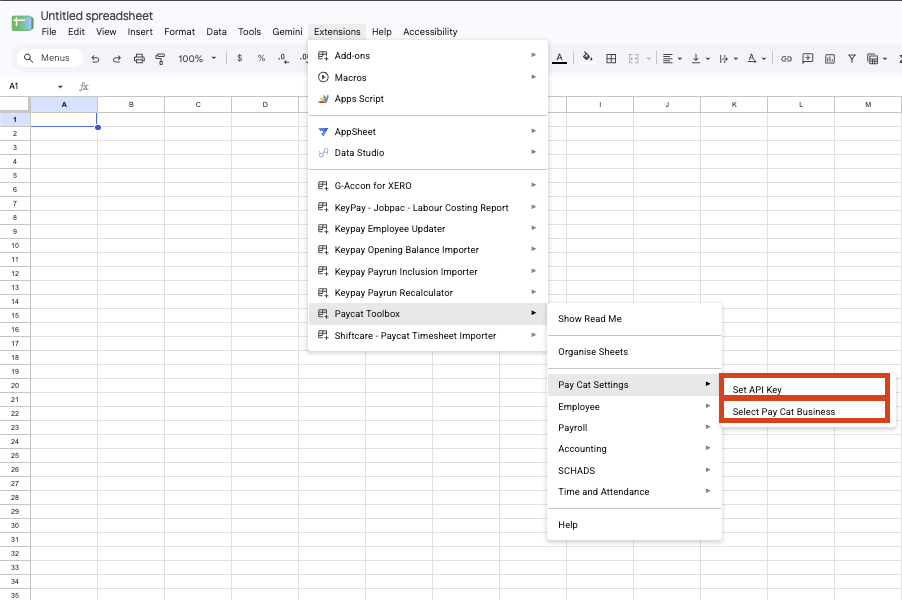Open horizontal align options

coord(671,58)
